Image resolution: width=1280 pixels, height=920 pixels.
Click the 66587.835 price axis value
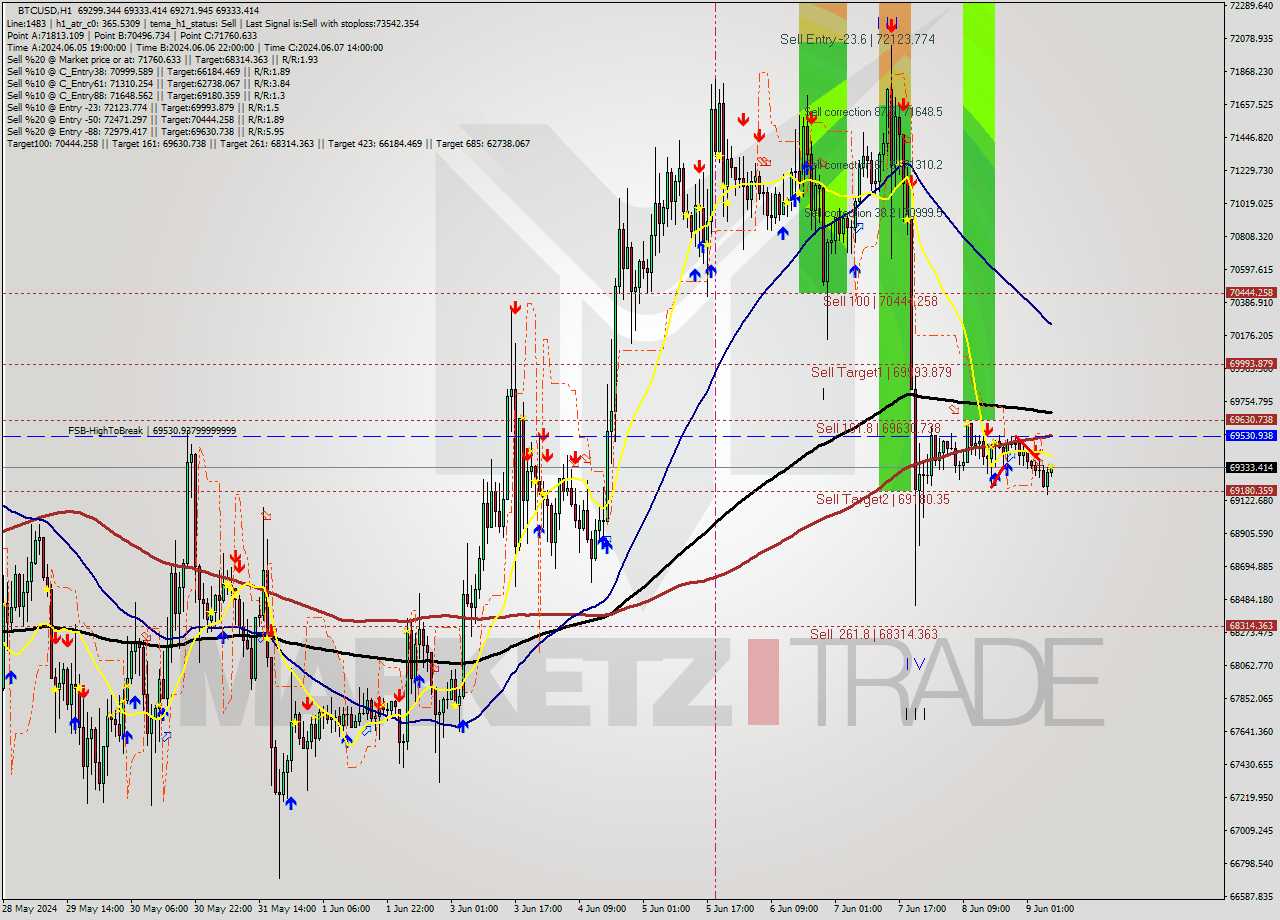point(1251,896)
